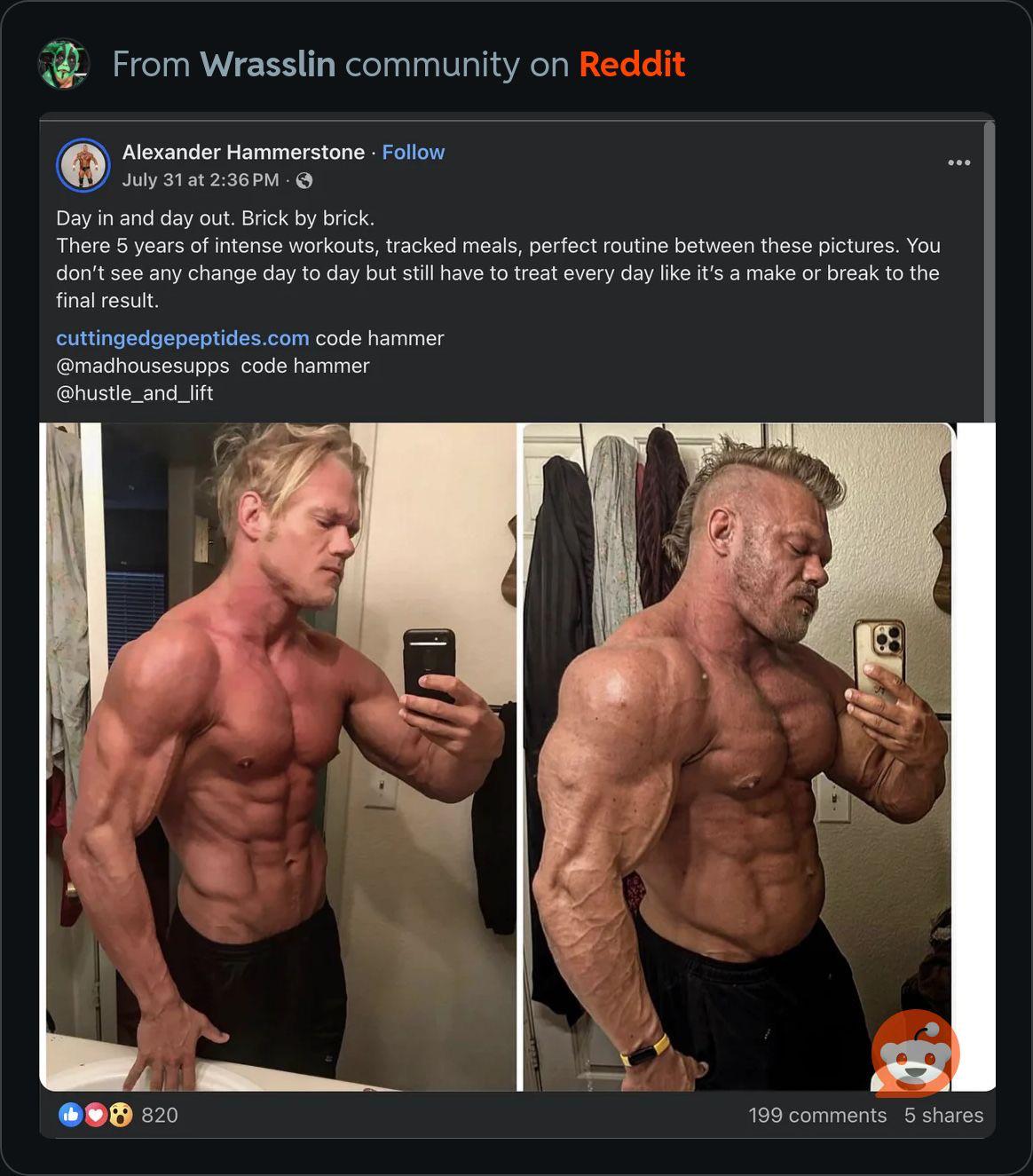
Task: View the 199 comments
Action: click(817, 1116)
